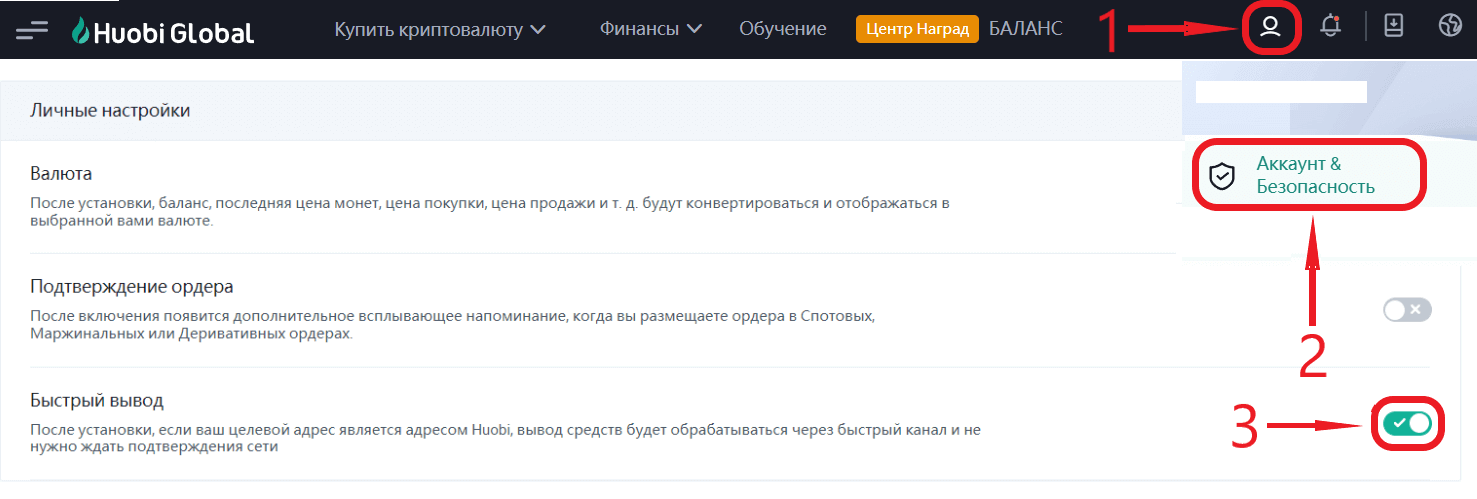Click the chevron next to Финансы
The height and width of the screenshot is (499, 1477).
[694, 29]
